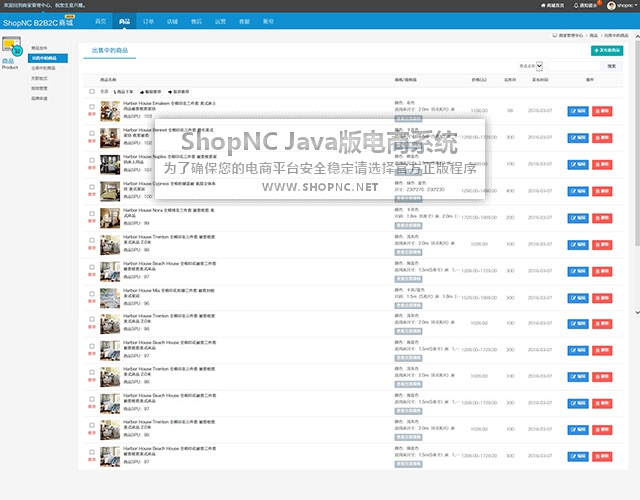Open the last sidebar item 品牌申请
The image size is (640, 500).
coord(39,99)
